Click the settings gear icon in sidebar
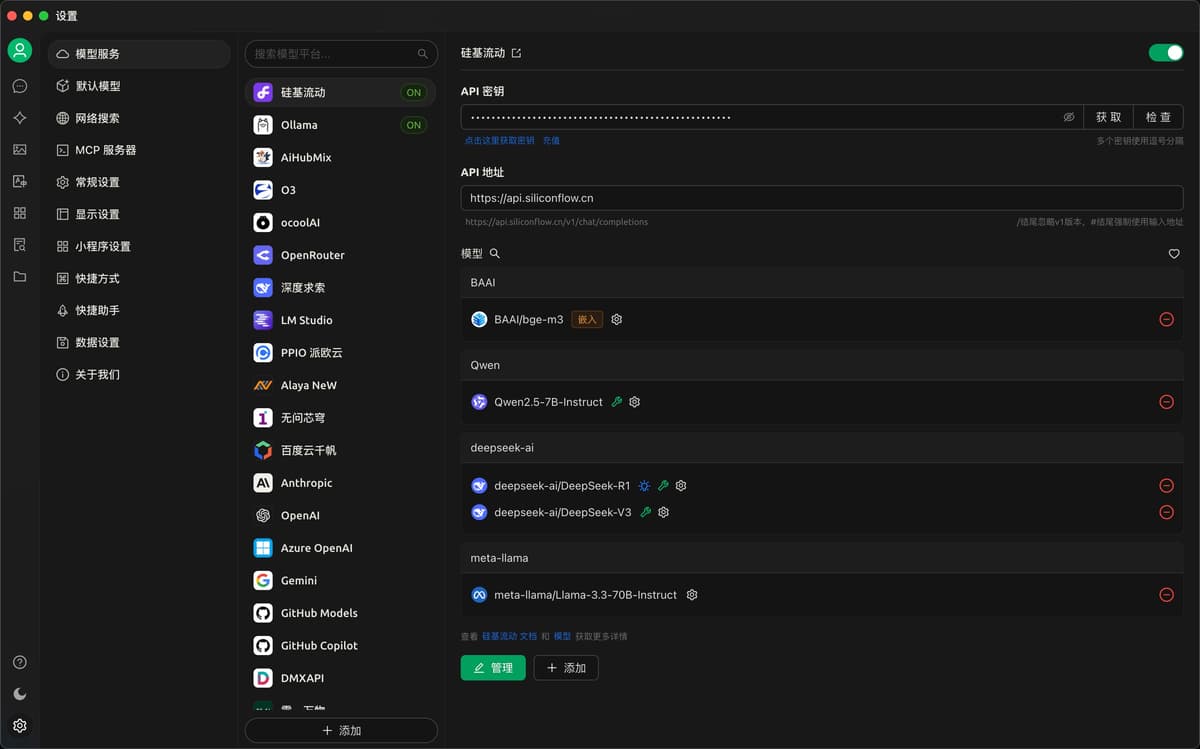The image size is (1200, 749). [20, 726]
